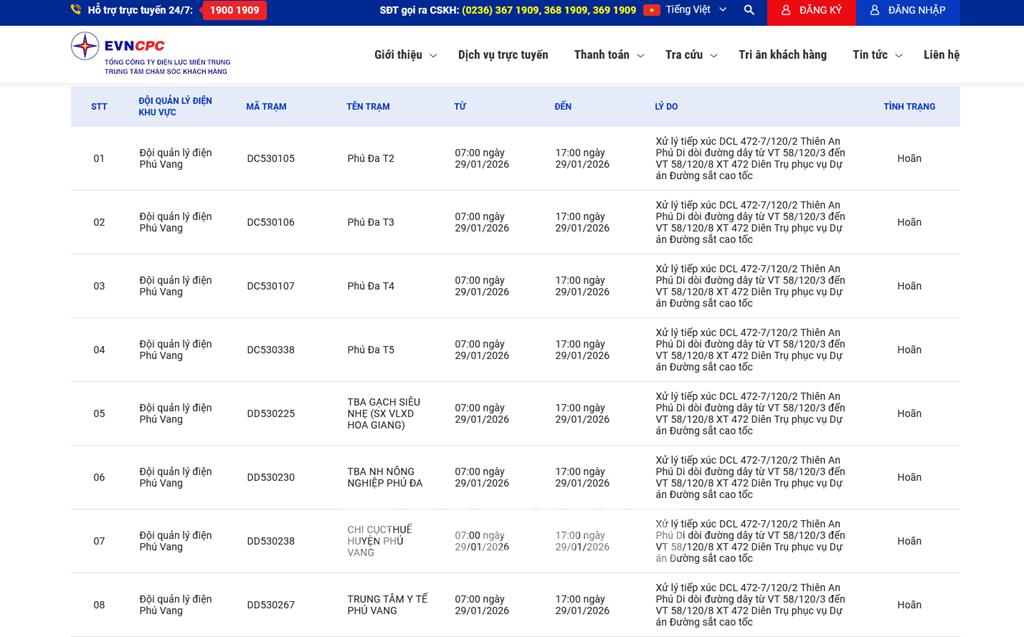
Task: Click the user icon in Đăng nhập
Action: pos(875,10)
